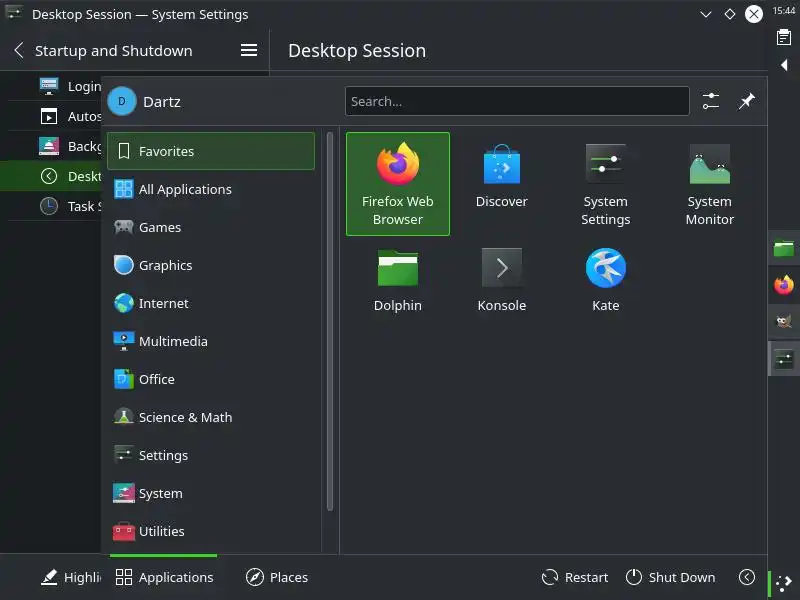This screenshot has height=600, width=800.
Task: Open Dolphin from the side panel
Action: pos(784,248)
